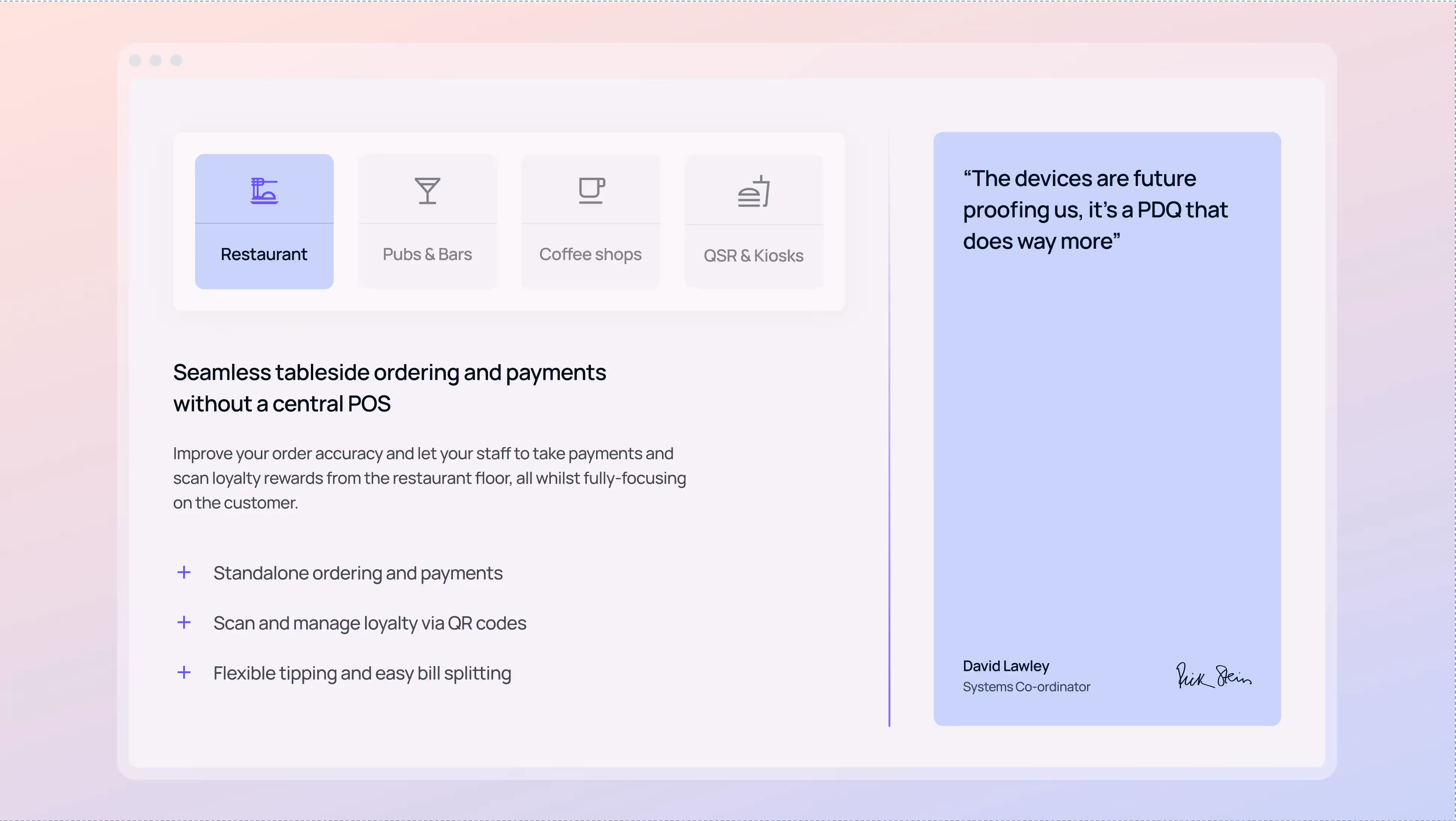Viewport: 1456px width, 821px height.
Task: Expand plus next to Standalone ordering
Action: click(x=184, y=572)
